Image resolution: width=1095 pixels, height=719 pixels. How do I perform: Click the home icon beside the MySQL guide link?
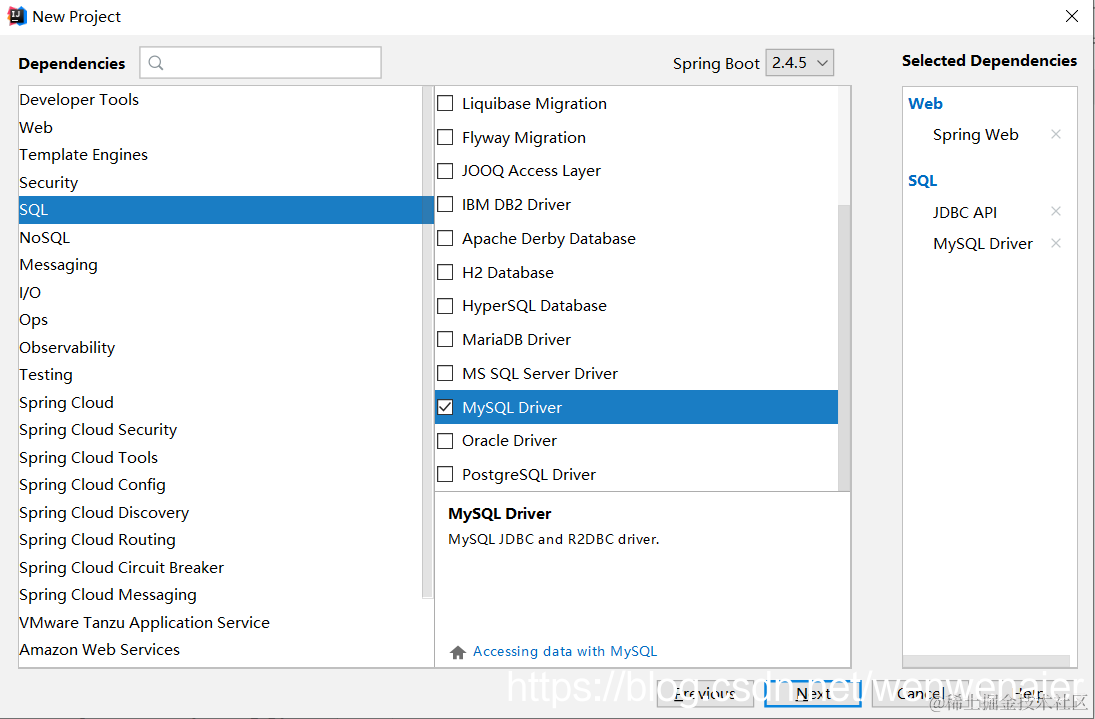(458, 652)
